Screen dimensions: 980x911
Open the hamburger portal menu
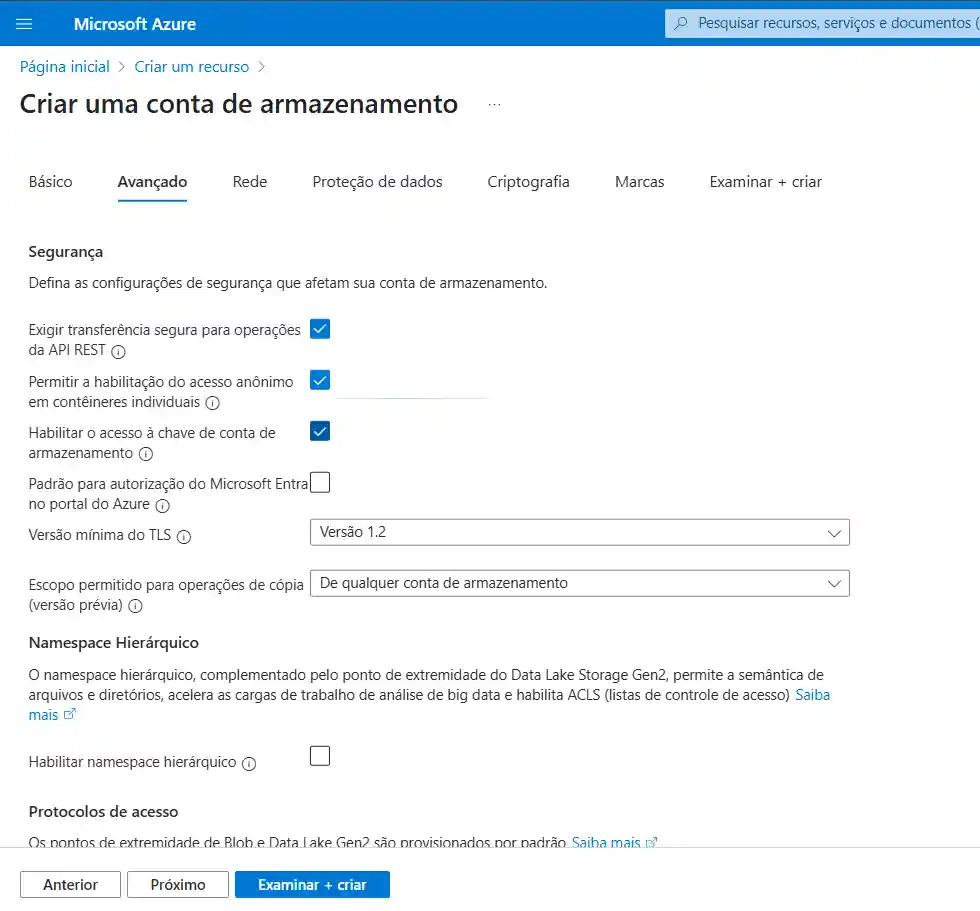24,24
